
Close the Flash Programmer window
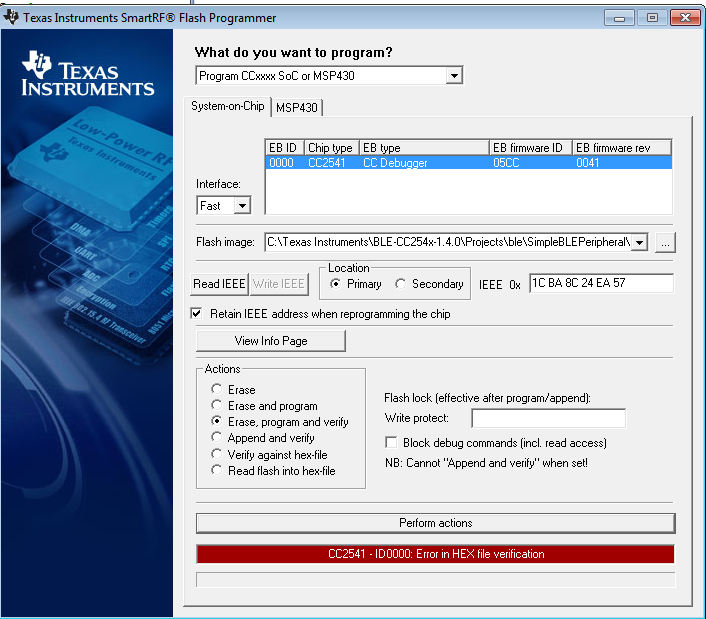click(x=685, y=18)
